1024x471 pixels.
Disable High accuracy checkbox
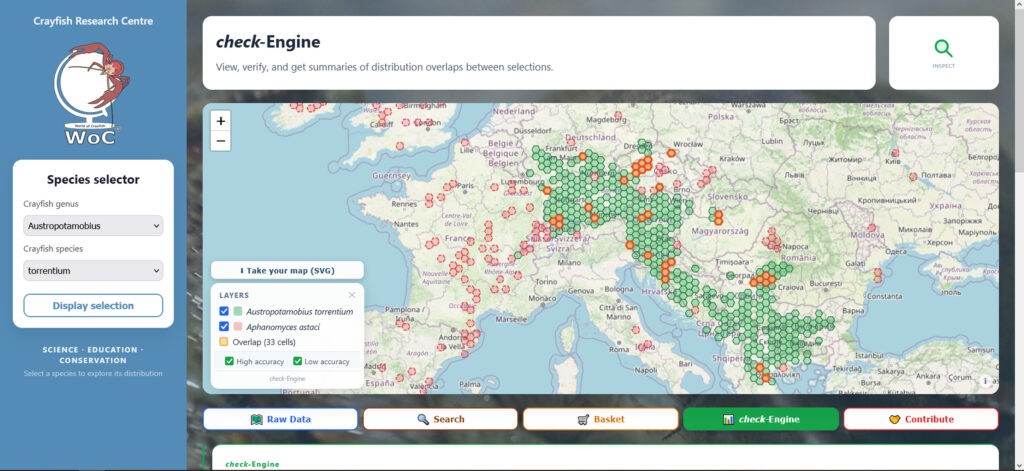[x=230, y=361]
